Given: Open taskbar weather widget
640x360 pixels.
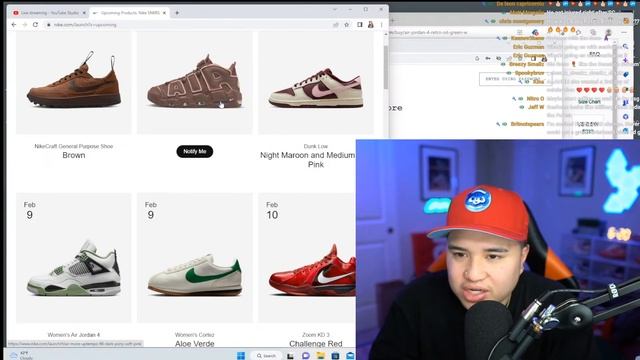Looking at the screenshot, I should point(20,355).
